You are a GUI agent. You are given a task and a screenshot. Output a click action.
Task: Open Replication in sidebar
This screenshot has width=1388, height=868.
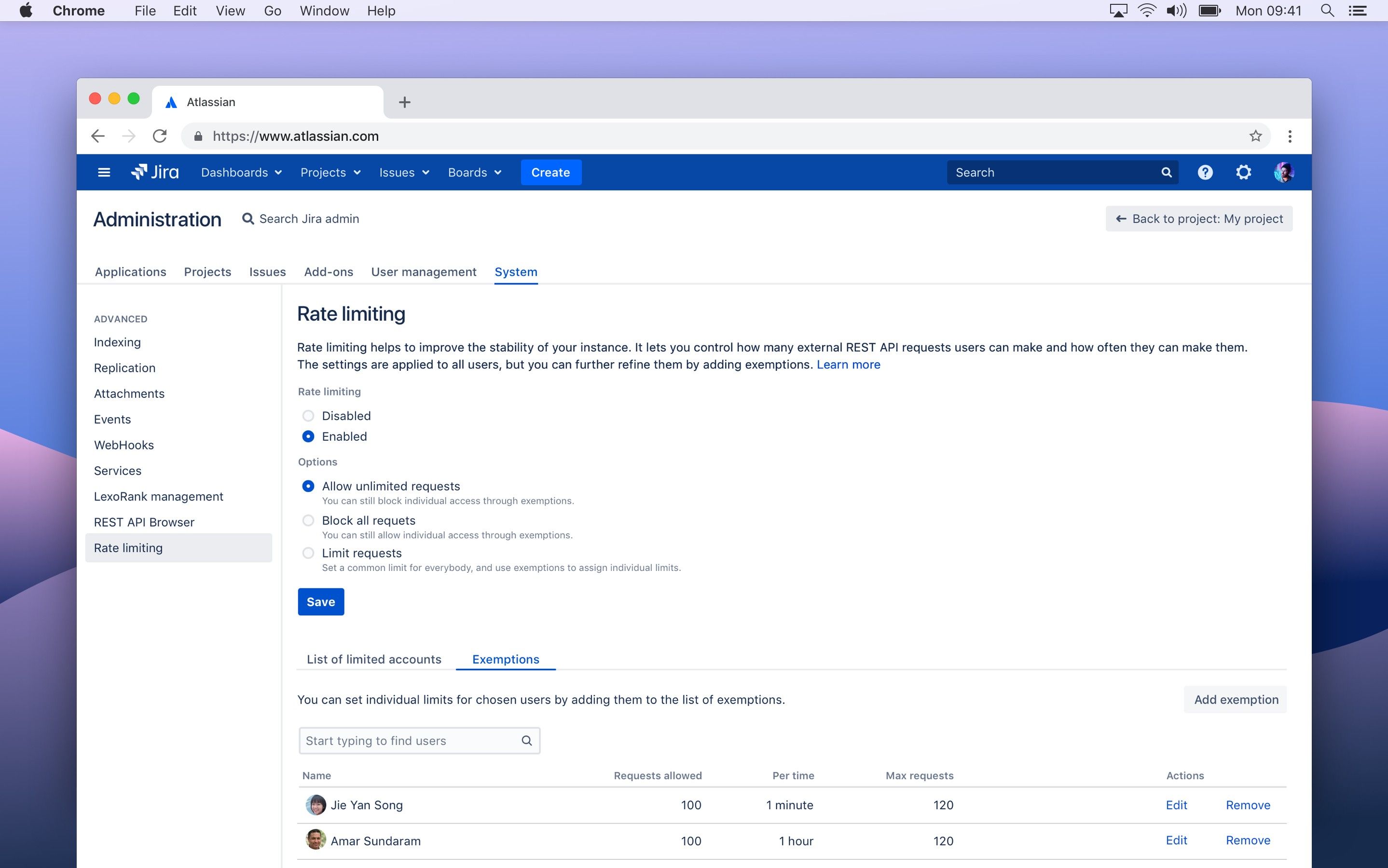(x=124, y=368)
